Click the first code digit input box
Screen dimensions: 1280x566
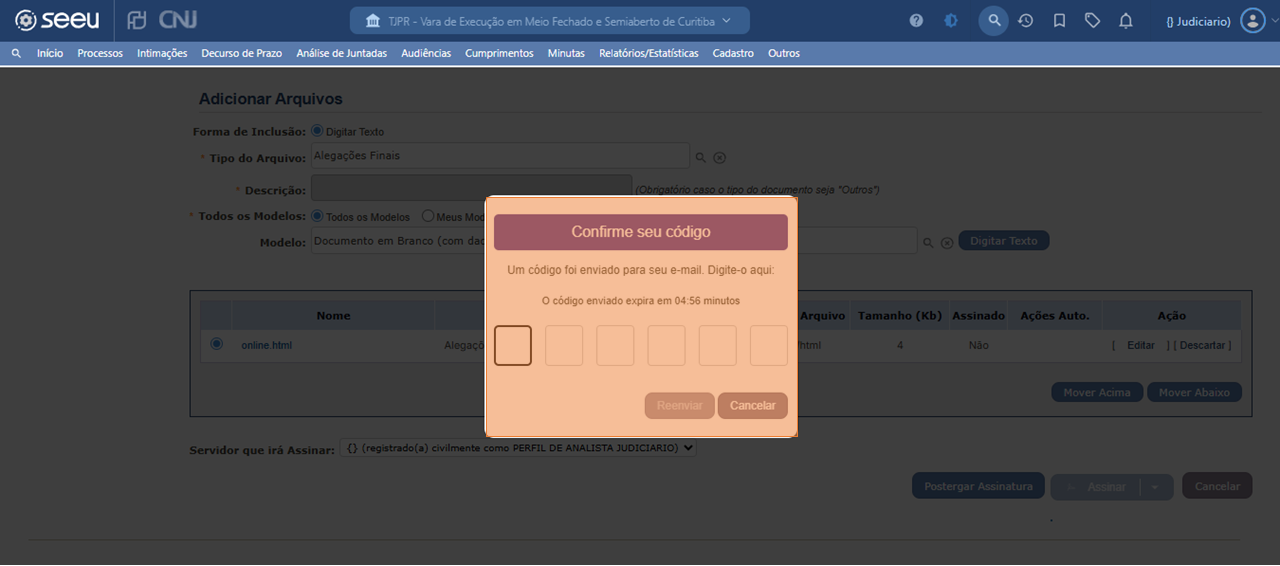[x=513, y=346]
